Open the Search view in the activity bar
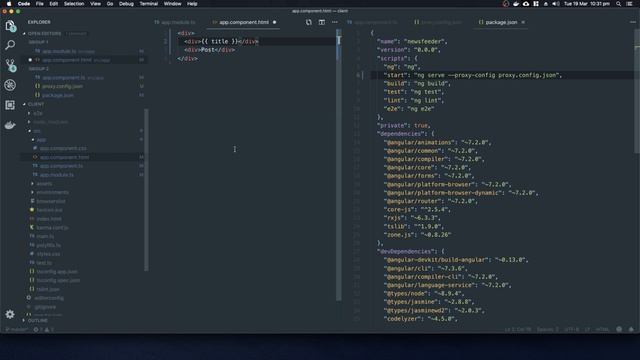Viewport: 640px width, 360px height. pyautogui.click(x=10, y=45)
